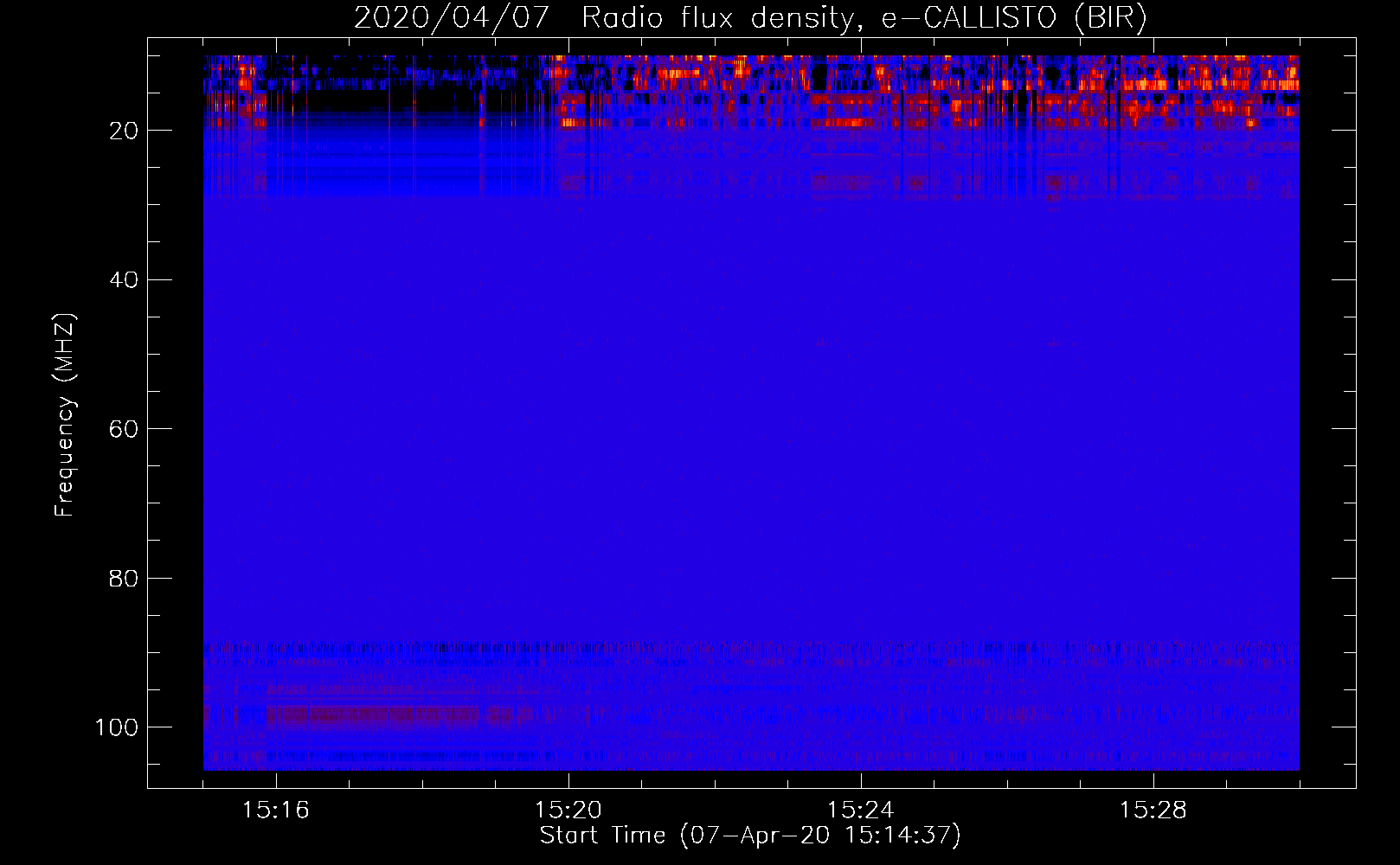Click the "20" frequency tick label
1400x865 pixels.
point(124,131)
